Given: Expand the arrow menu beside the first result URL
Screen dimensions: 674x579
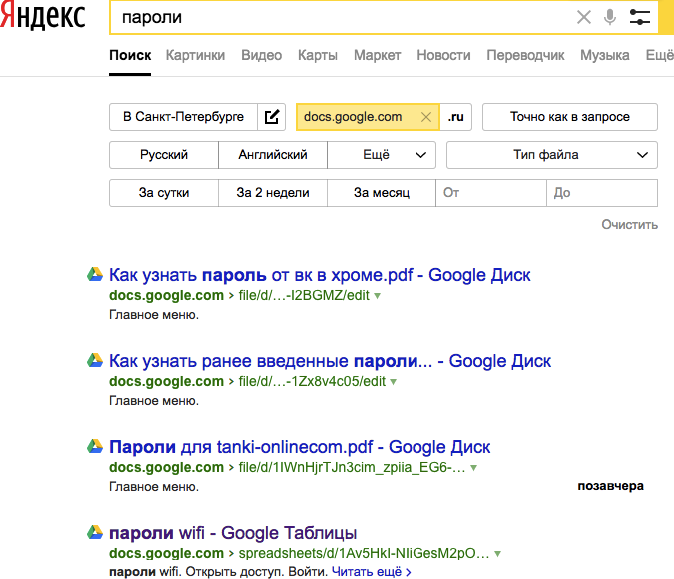Looking at the screenshot, I should point(378,296).
